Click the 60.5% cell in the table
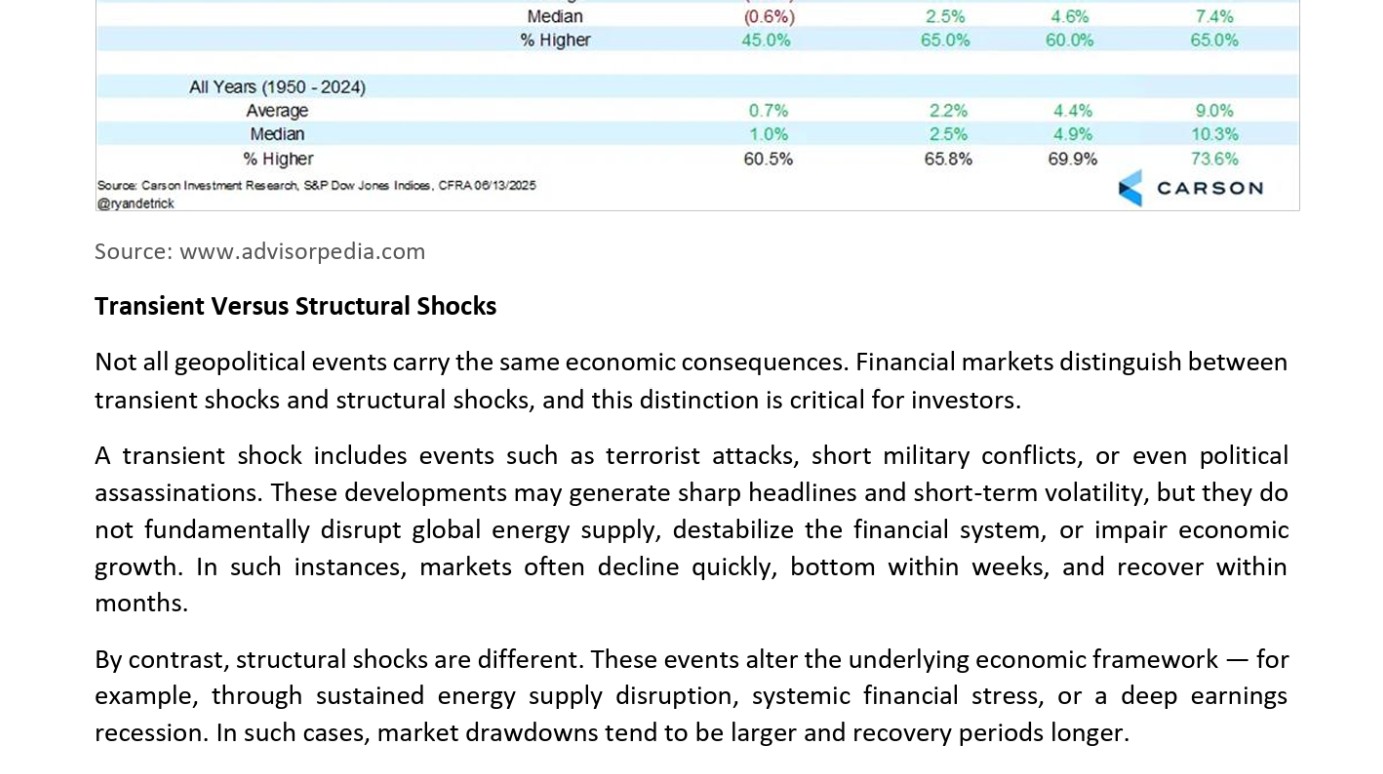Image resolution: width=1383 pixels, height=774 pixels. (x=768, y=159)
